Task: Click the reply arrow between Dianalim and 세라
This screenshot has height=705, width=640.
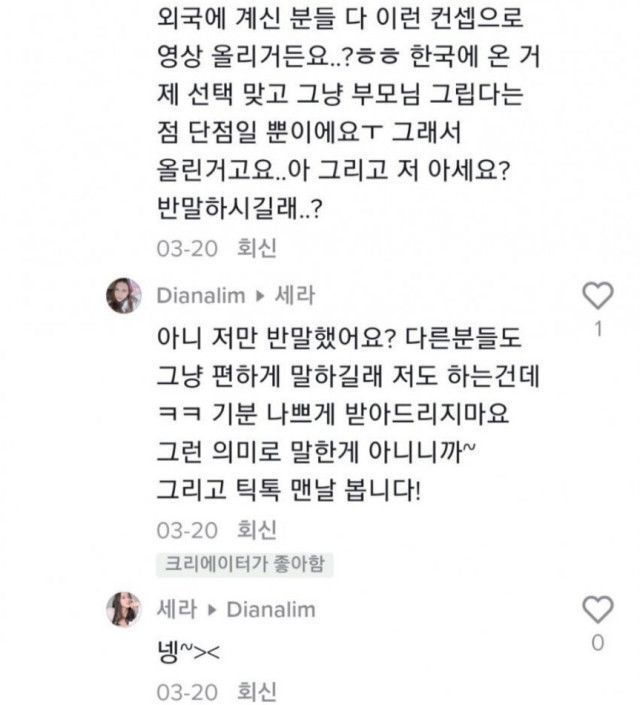Action: click(x=263, y=296)
